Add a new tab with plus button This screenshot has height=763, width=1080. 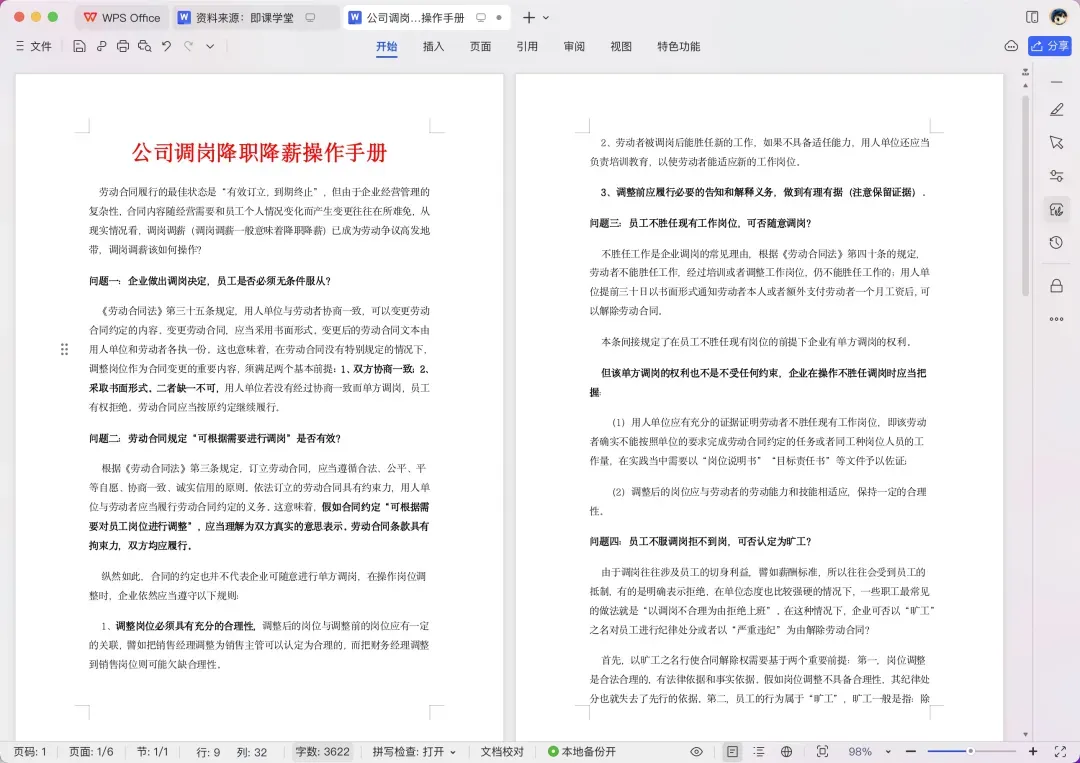[528, 17]
